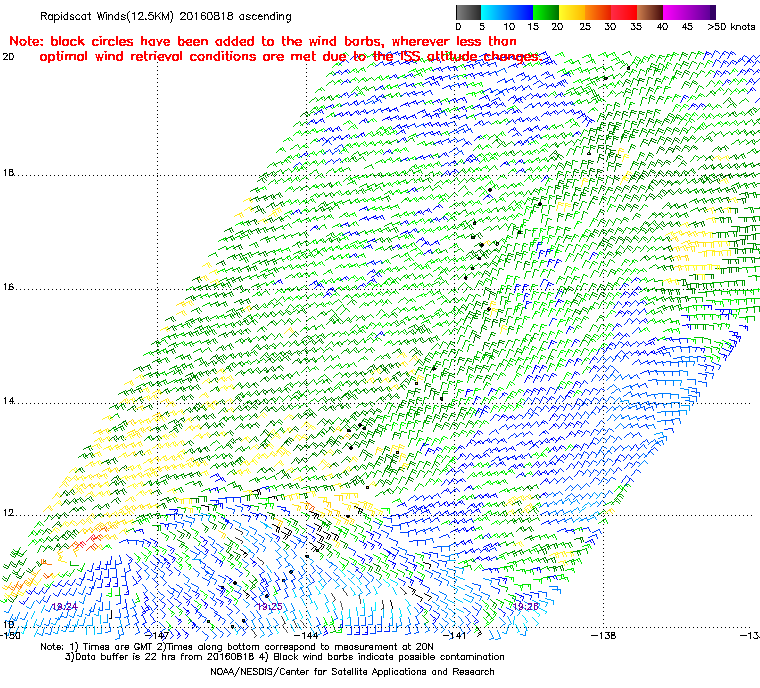This screenshot has height=688, width=760.
Task: Click the brown 35-40 knots legend swatch
Action: pyautogui.click(x=649, y=12)
